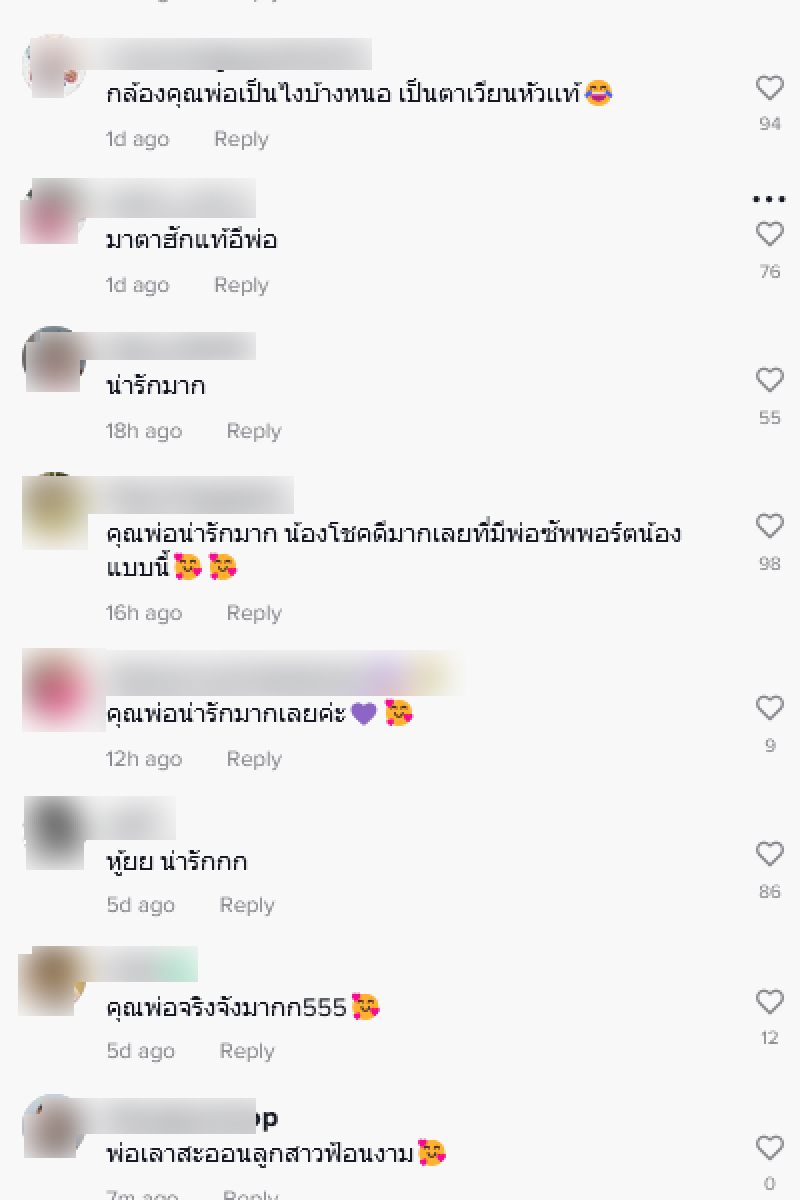The image size is (800, 1200).
Task: Reply to the 18h ago comment
Action: tap(254, 431)
